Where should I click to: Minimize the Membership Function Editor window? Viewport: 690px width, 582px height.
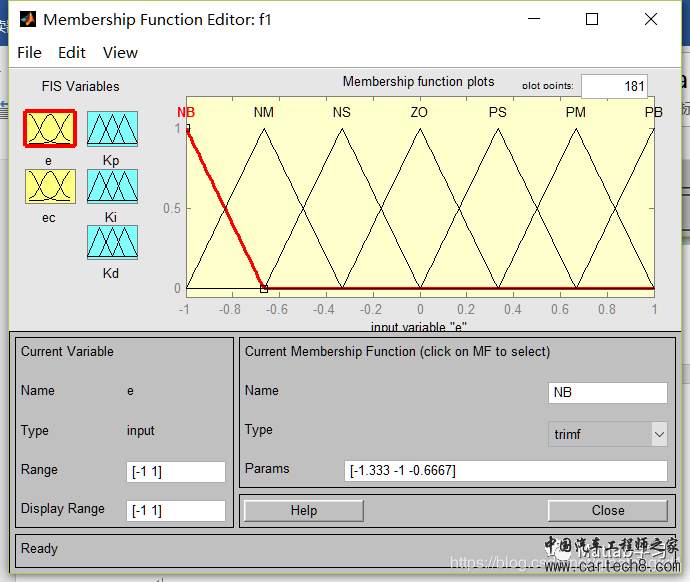[x=534, y=19]
